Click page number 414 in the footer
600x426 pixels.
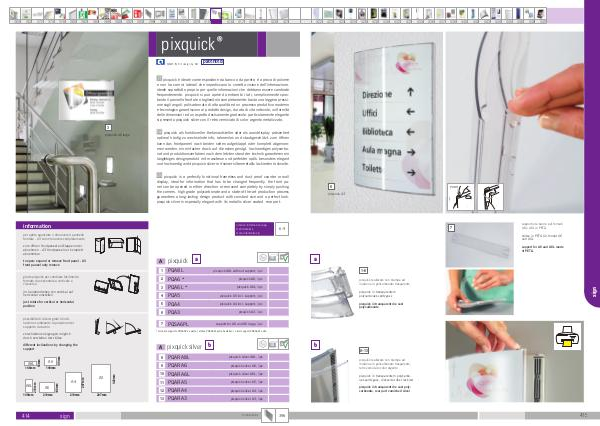26,416
